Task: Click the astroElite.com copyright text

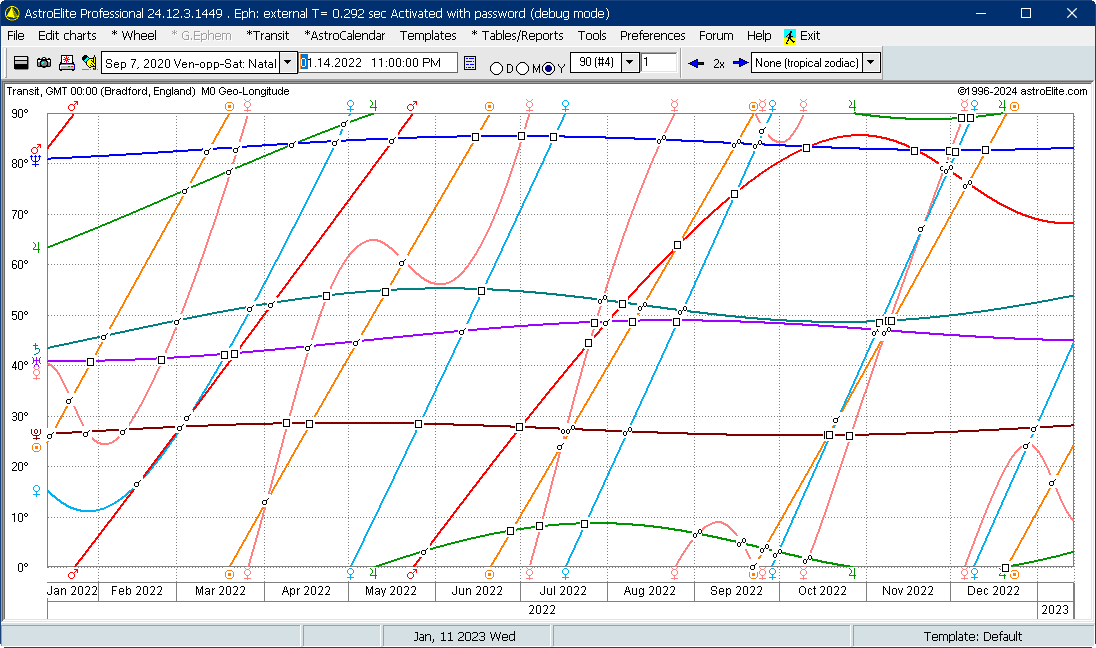Action: pos(1022,91)
